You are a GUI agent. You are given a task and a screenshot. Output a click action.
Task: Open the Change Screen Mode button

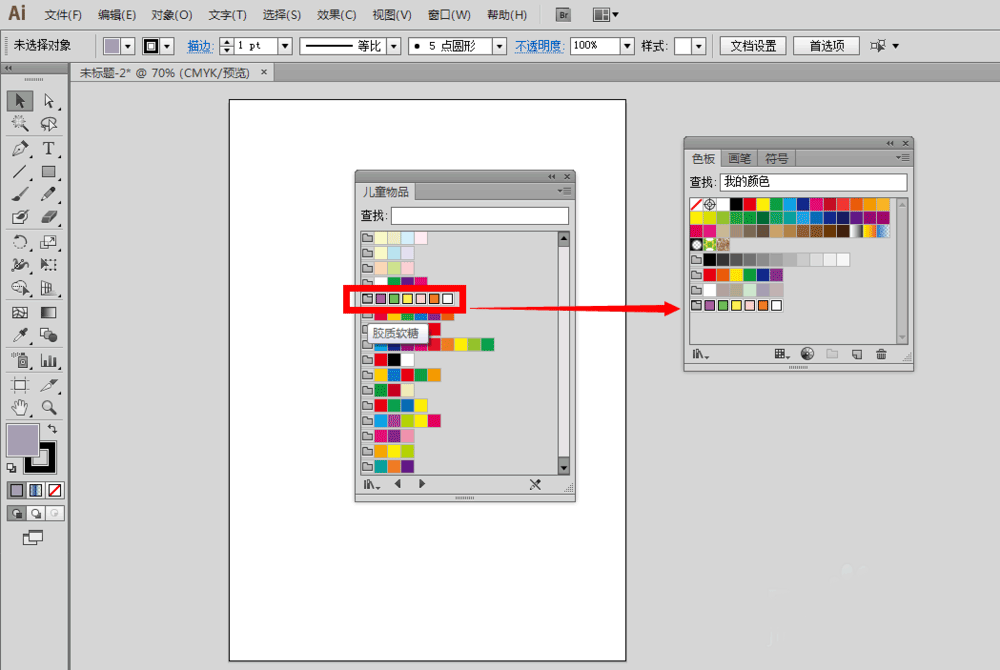[x=33, y=538]
